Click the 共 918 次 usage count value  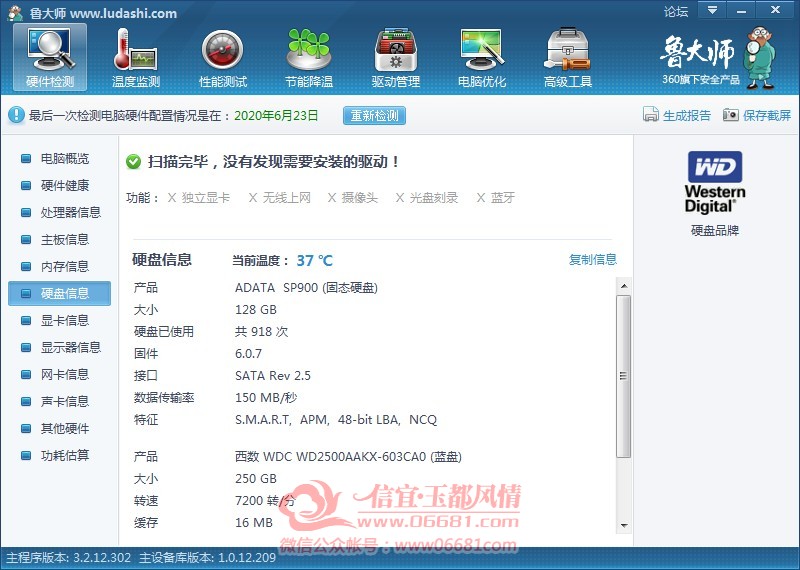click(261, 332)
